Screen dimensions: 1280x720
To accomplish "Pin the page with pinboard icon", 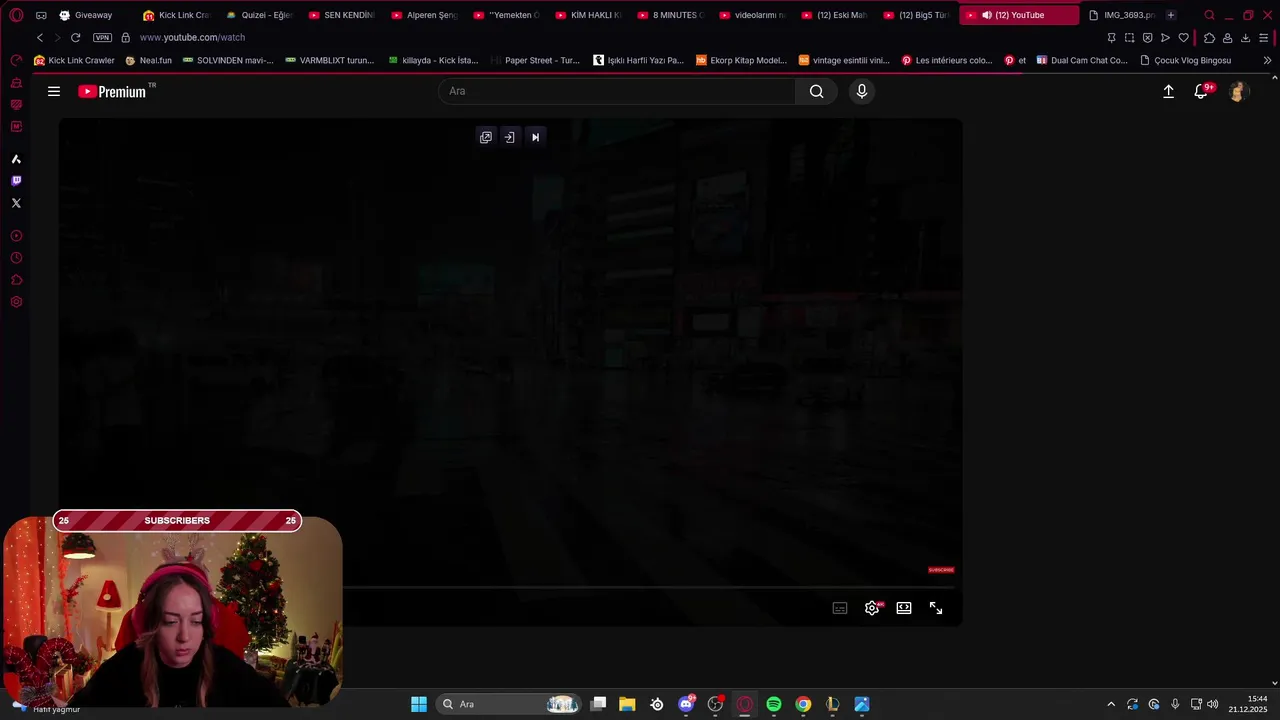I will [x=1111, y=38].
